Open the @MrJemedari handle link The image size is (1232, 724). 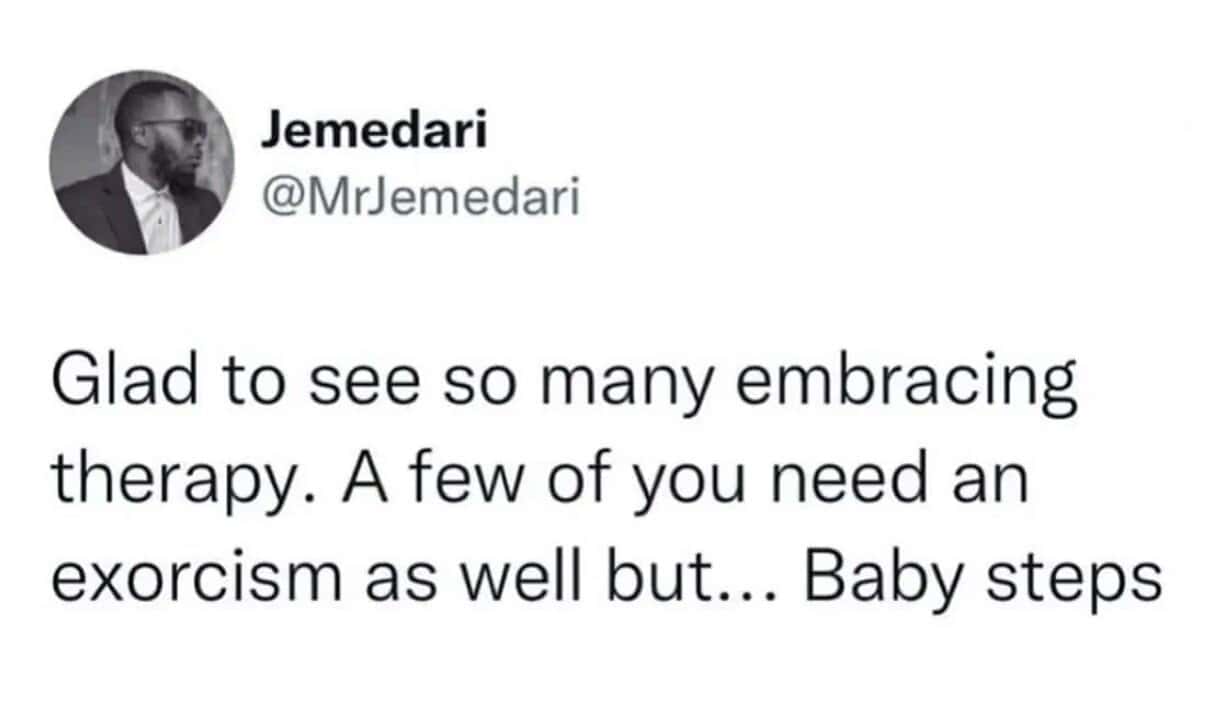[x=420, y=201]
